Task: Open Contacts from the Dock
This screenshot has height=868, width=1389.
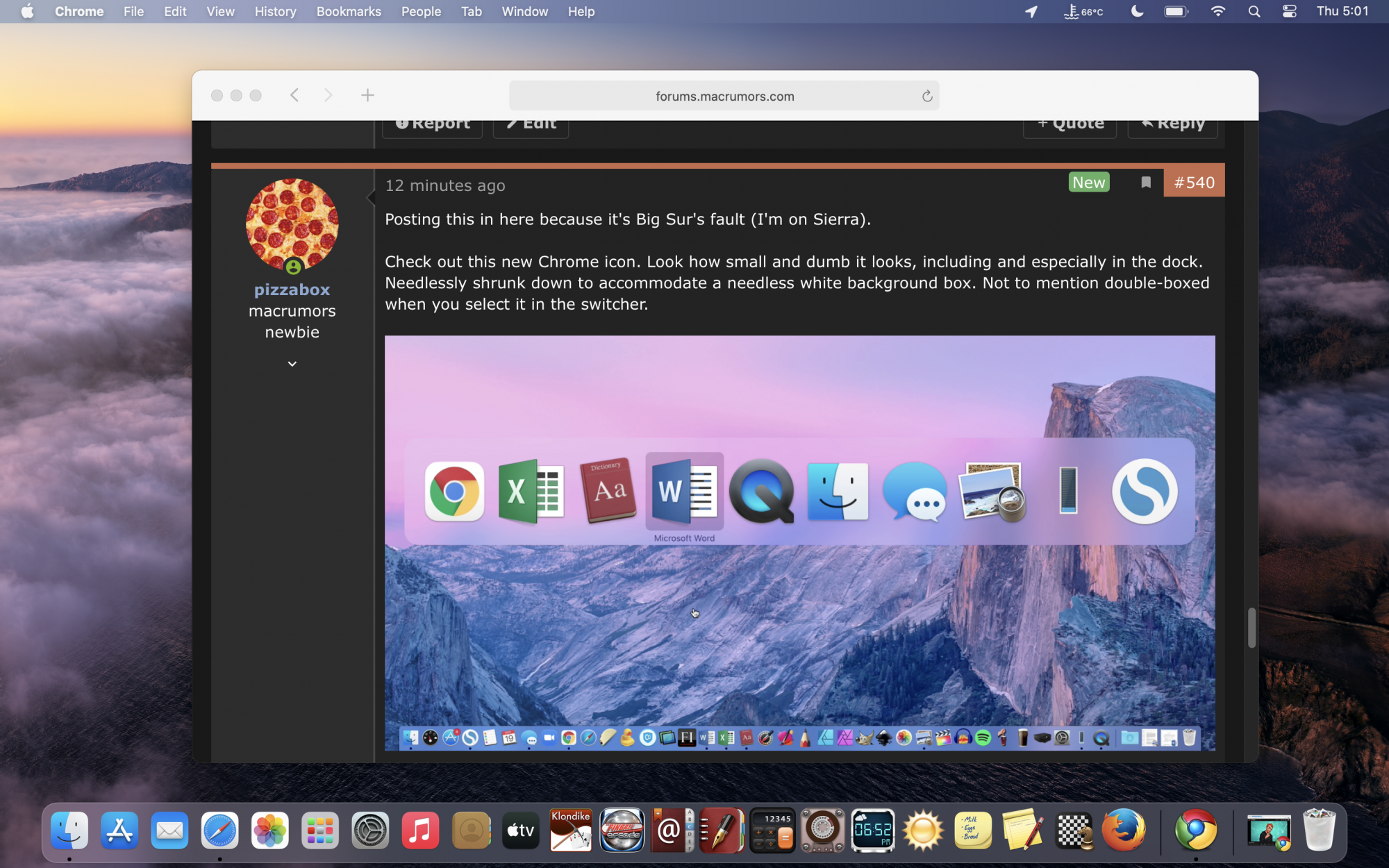Action: [471, 831]
